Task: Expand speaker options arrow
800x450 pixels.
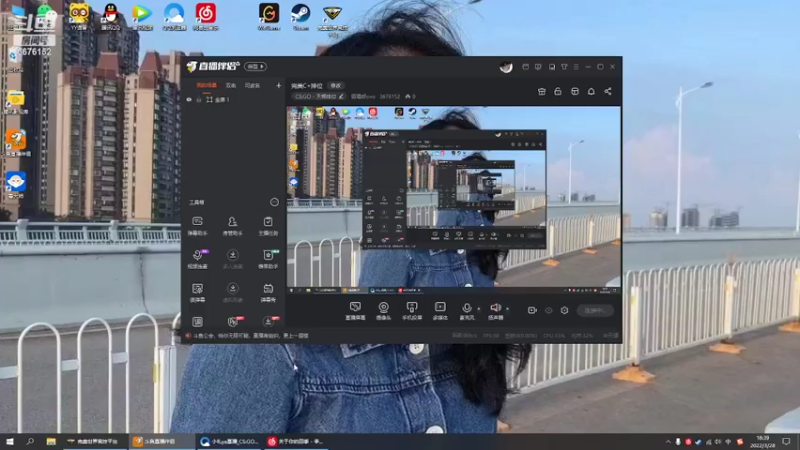Action: [x=507, y=309]
